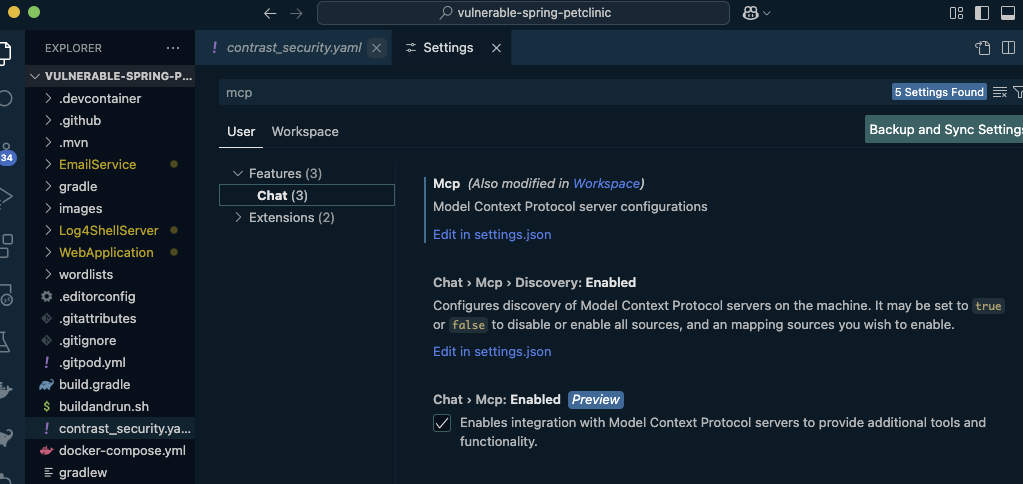Click Open Settings JSON icon
1023x484 pixels.
pos(983,48)
